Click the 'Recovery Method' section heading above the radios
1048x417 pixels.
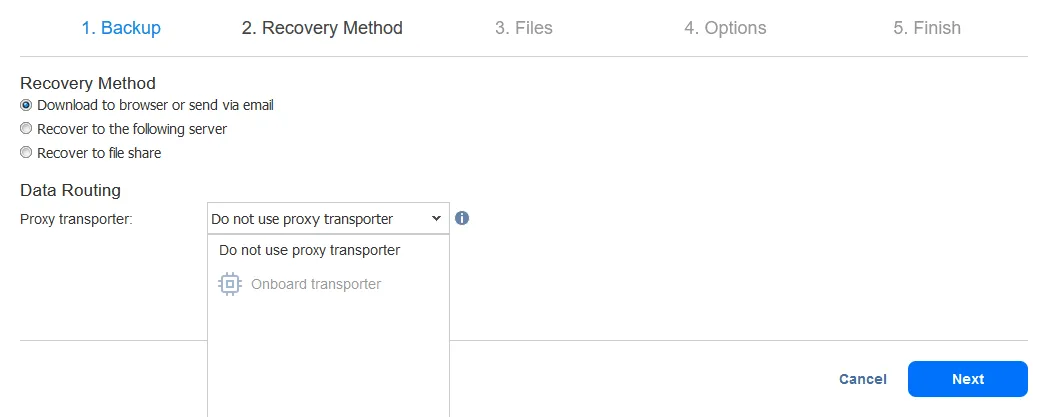click(88, 83)
